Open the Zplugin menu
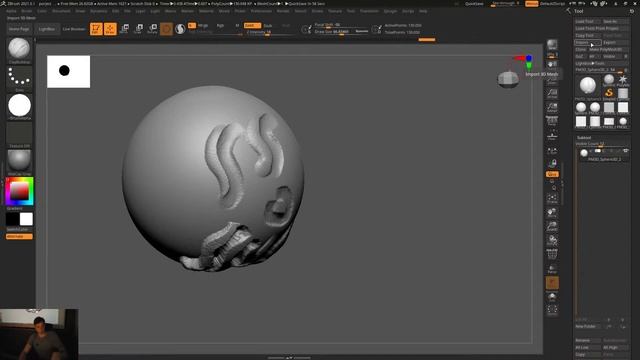The height and width of the screenshot is (360, 640). [x=390, y=11]
